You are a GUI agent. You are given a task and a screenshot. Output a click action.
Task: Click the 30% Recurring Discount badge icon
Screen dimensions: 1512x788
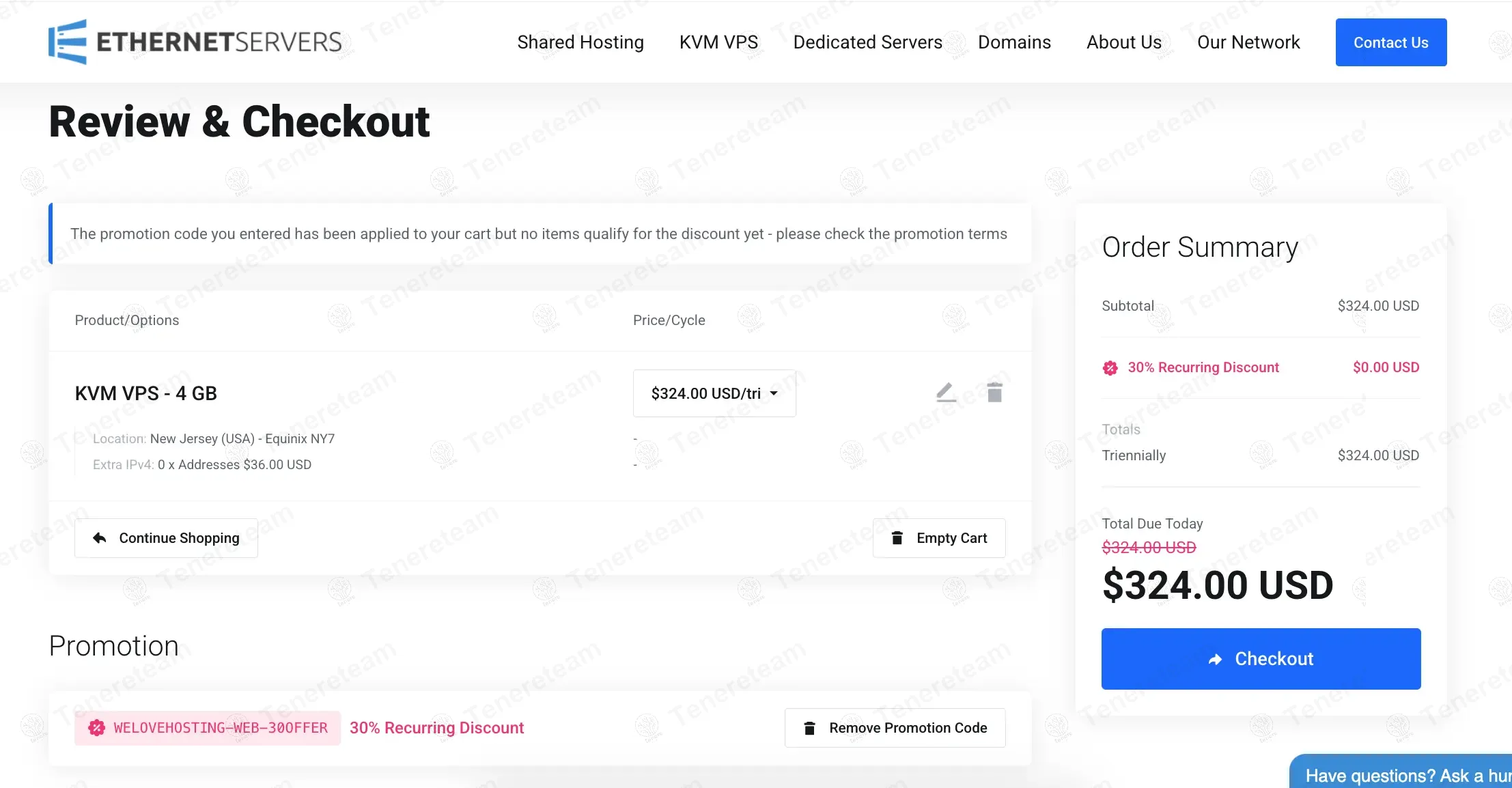(1110, 368)
